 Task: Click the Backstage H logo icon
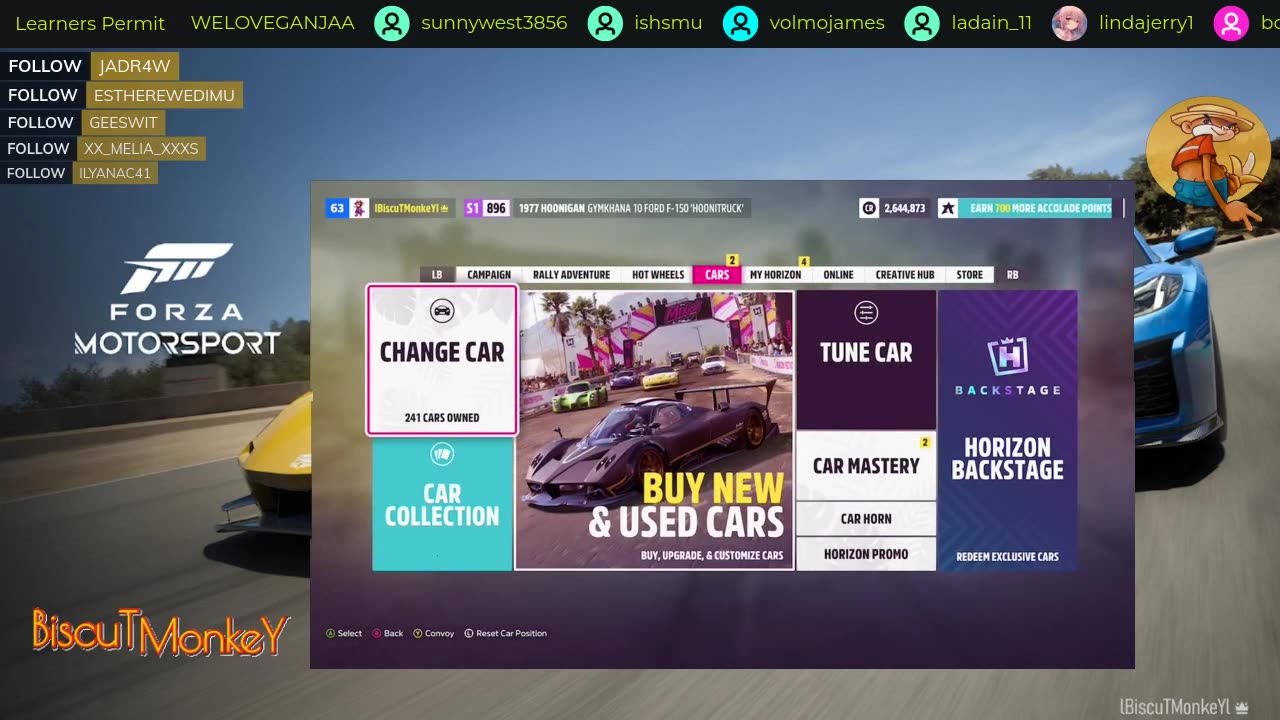click(x=1007, y=357)
